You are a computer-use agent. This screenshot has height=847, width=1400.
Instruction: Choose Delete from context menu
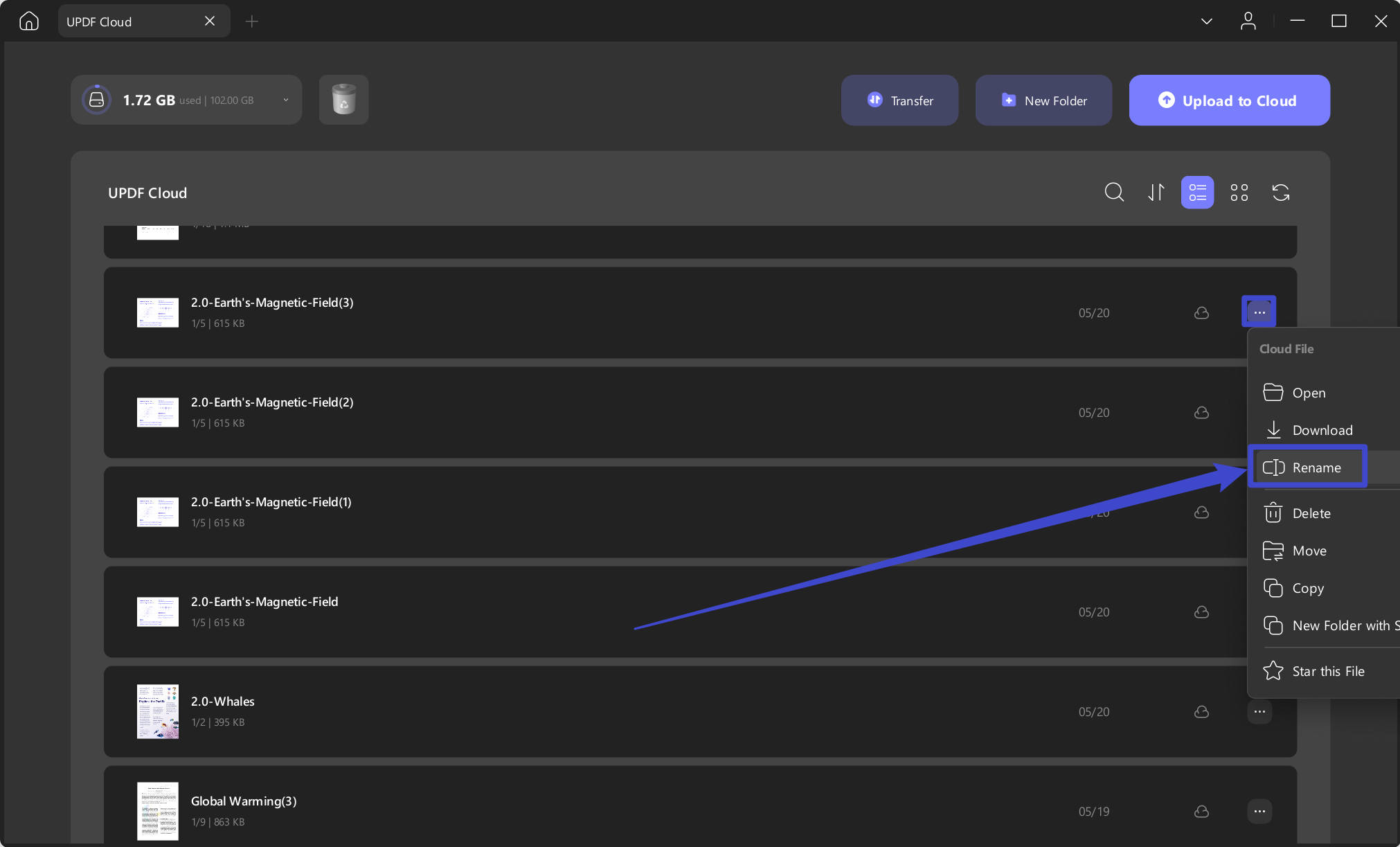point(1324,513)
